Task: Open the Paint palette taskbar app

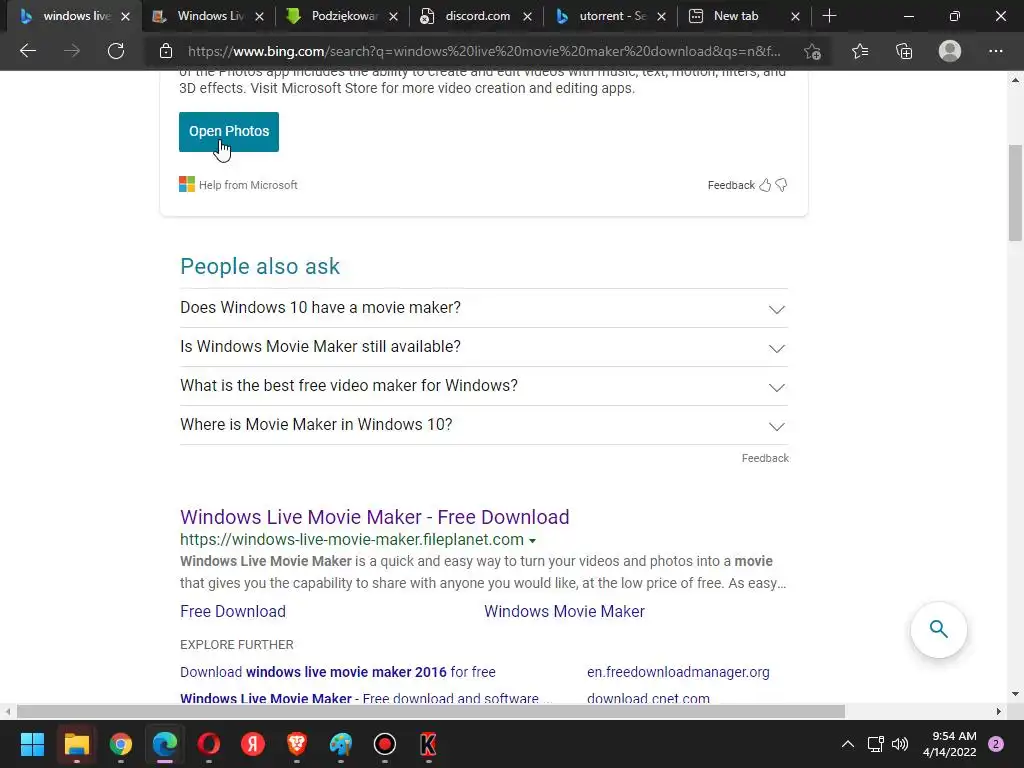Action: click(341, 744)
